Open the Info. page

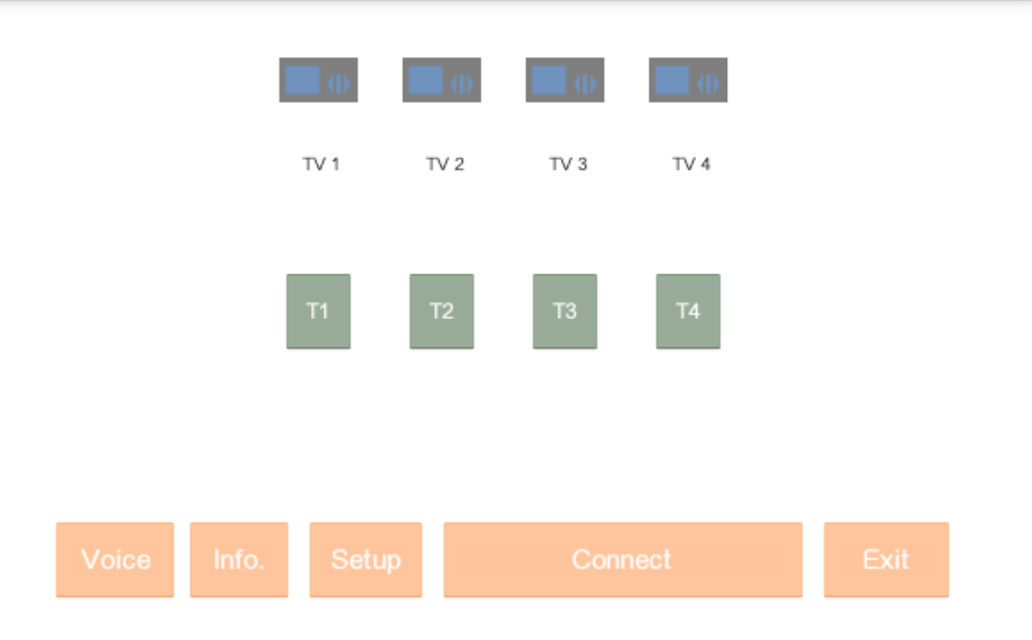pyautogui.click(x=239, y=560)
